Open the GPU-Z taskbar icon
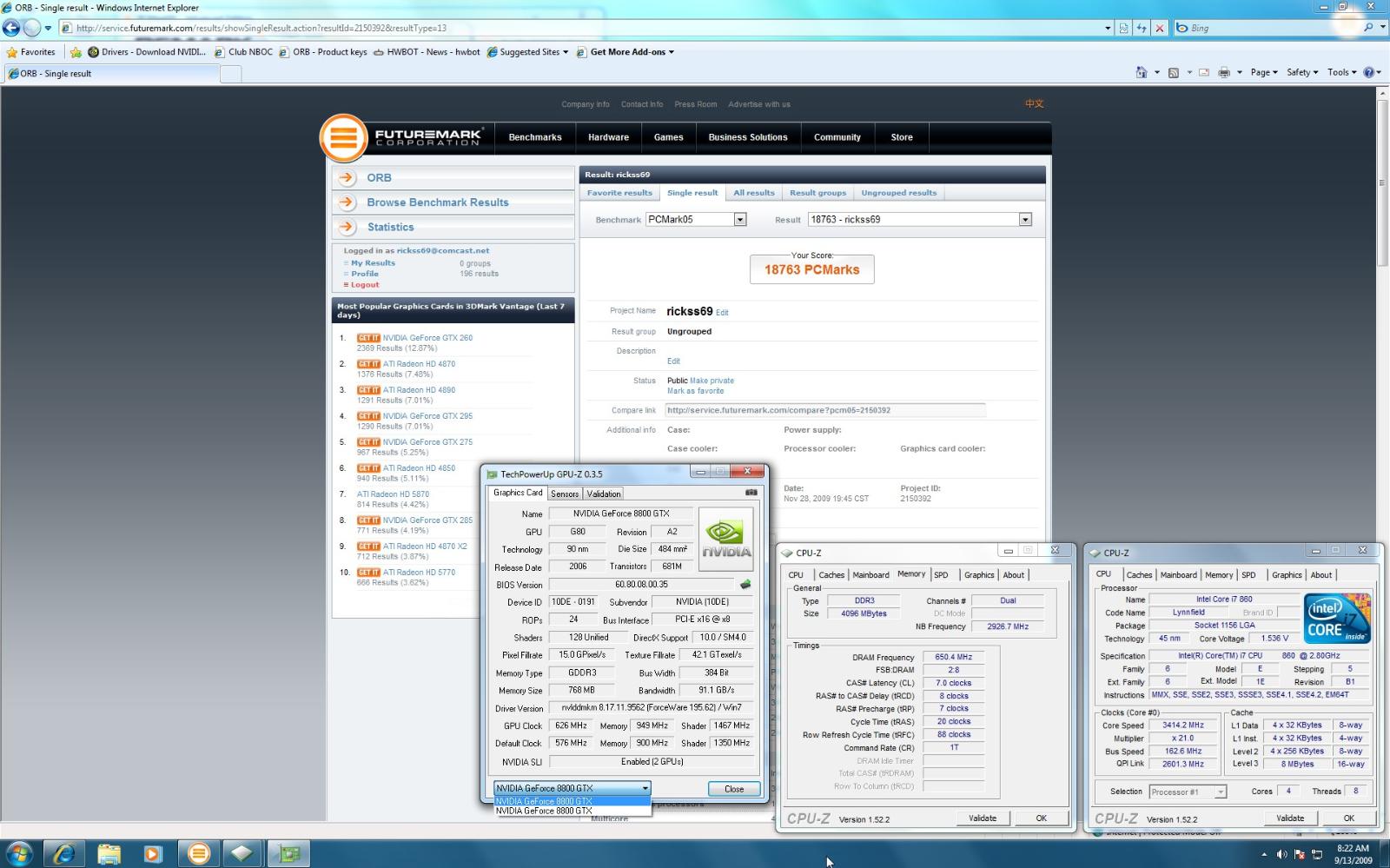Image resolution: width=1390 pixels, height=868 pixels. click(x=288, y=853)
